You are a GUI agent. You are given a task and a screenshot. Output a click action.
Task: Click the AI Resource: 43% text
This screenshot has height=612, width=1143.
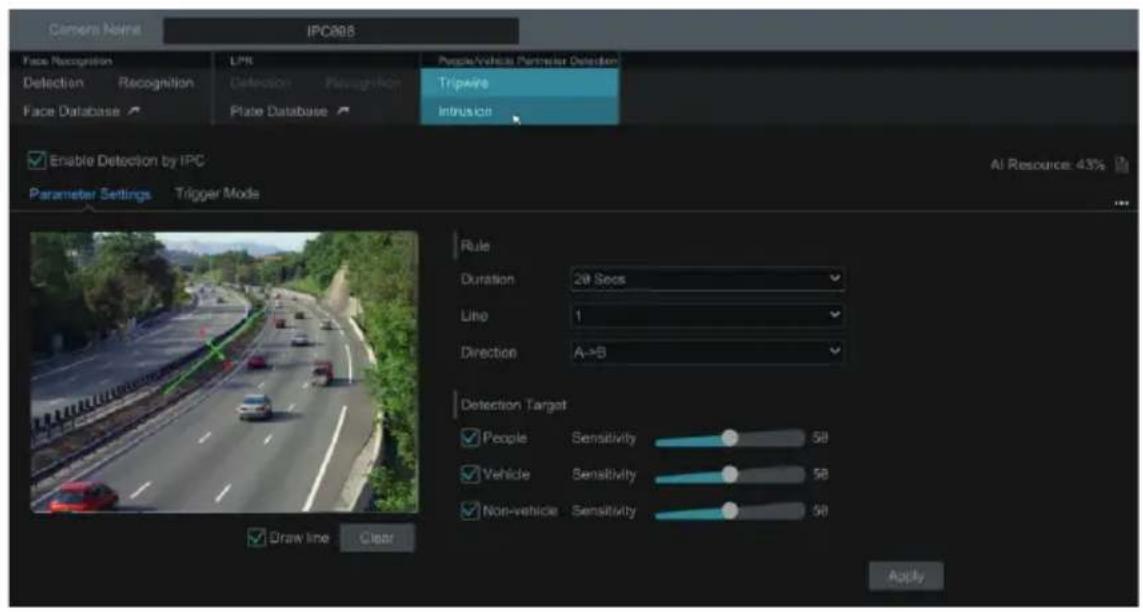1047,166
